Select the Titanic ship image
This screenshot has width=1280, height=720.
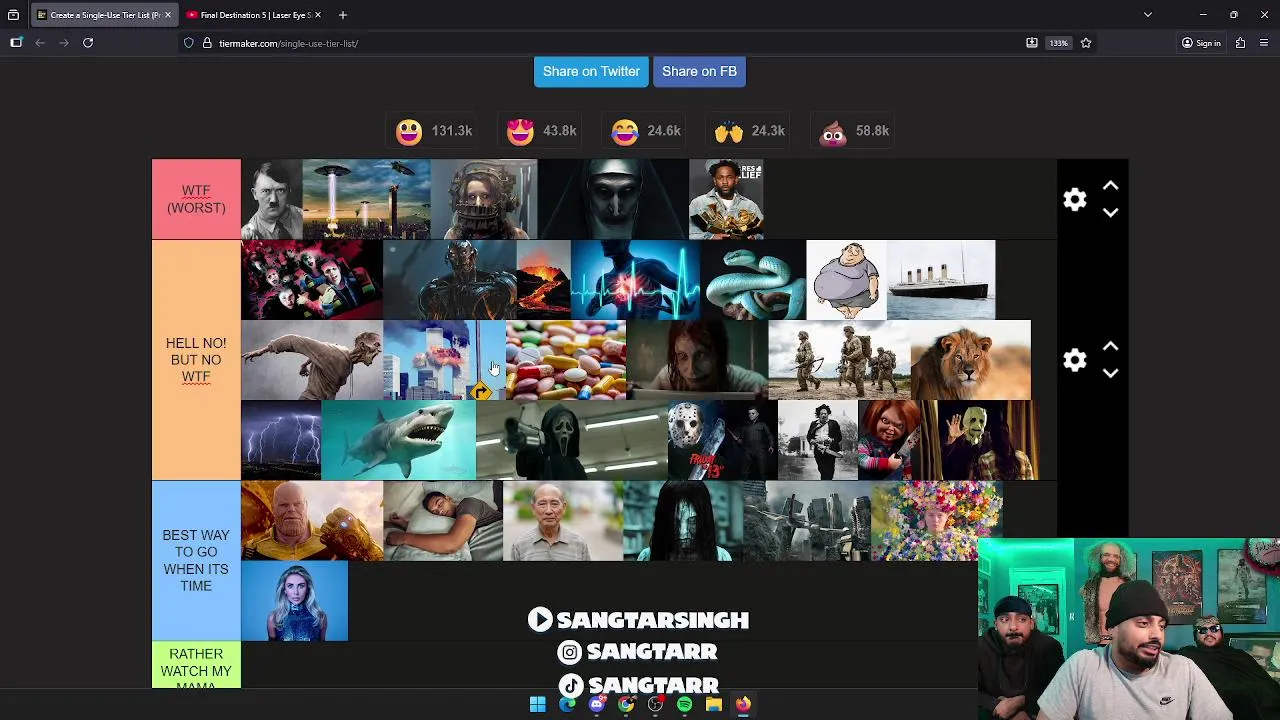pos(941,280)
